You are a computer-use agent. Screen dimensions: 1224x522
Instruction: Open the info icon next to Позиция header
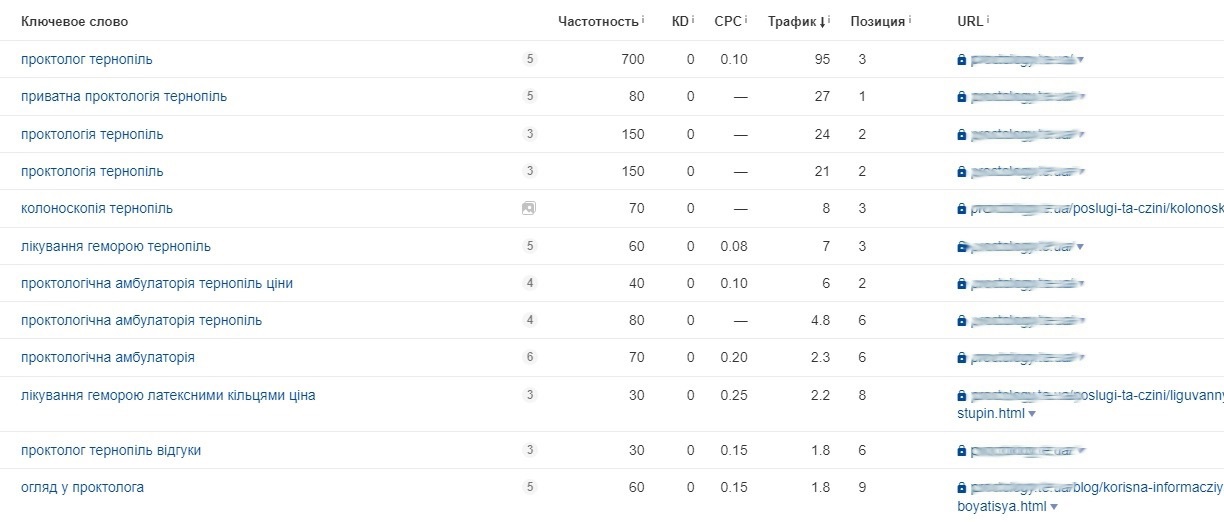pos(910,20)
